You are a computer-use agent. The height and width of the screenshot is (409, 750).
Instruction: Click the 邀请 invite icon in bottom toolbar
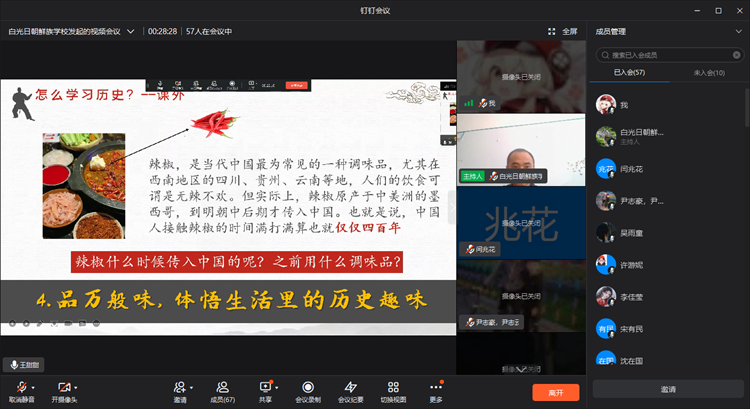(179, 386)
